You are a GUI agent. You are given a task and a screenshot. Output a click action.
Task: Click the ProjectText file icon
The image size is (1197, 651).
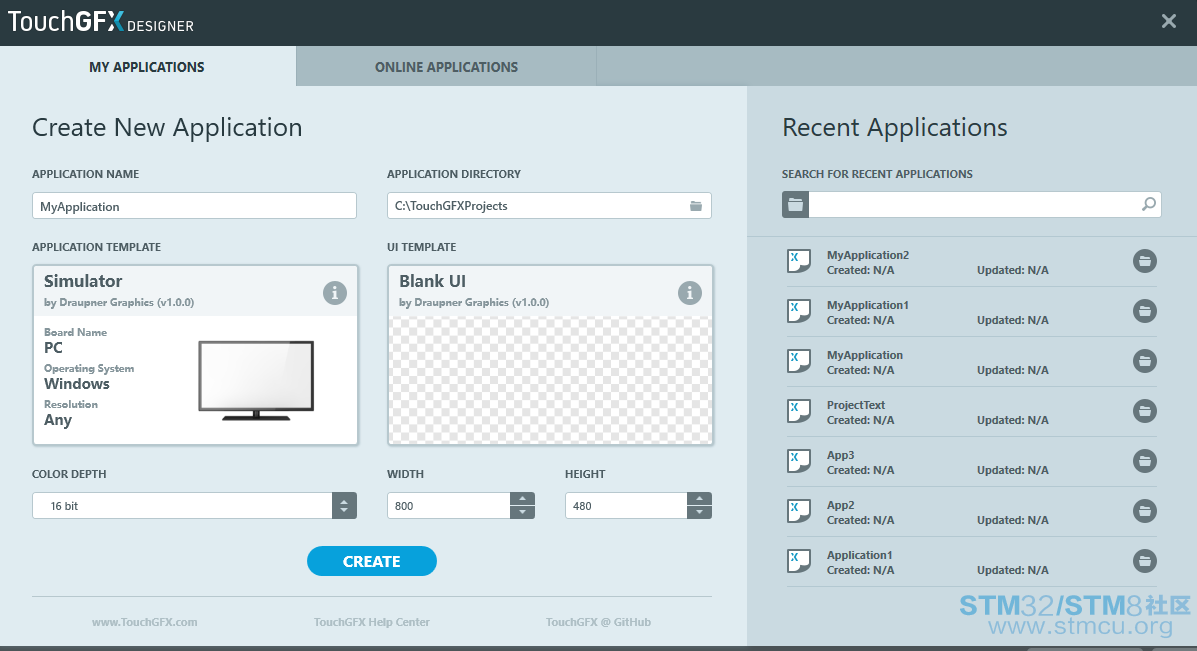(x=799, y=411)
